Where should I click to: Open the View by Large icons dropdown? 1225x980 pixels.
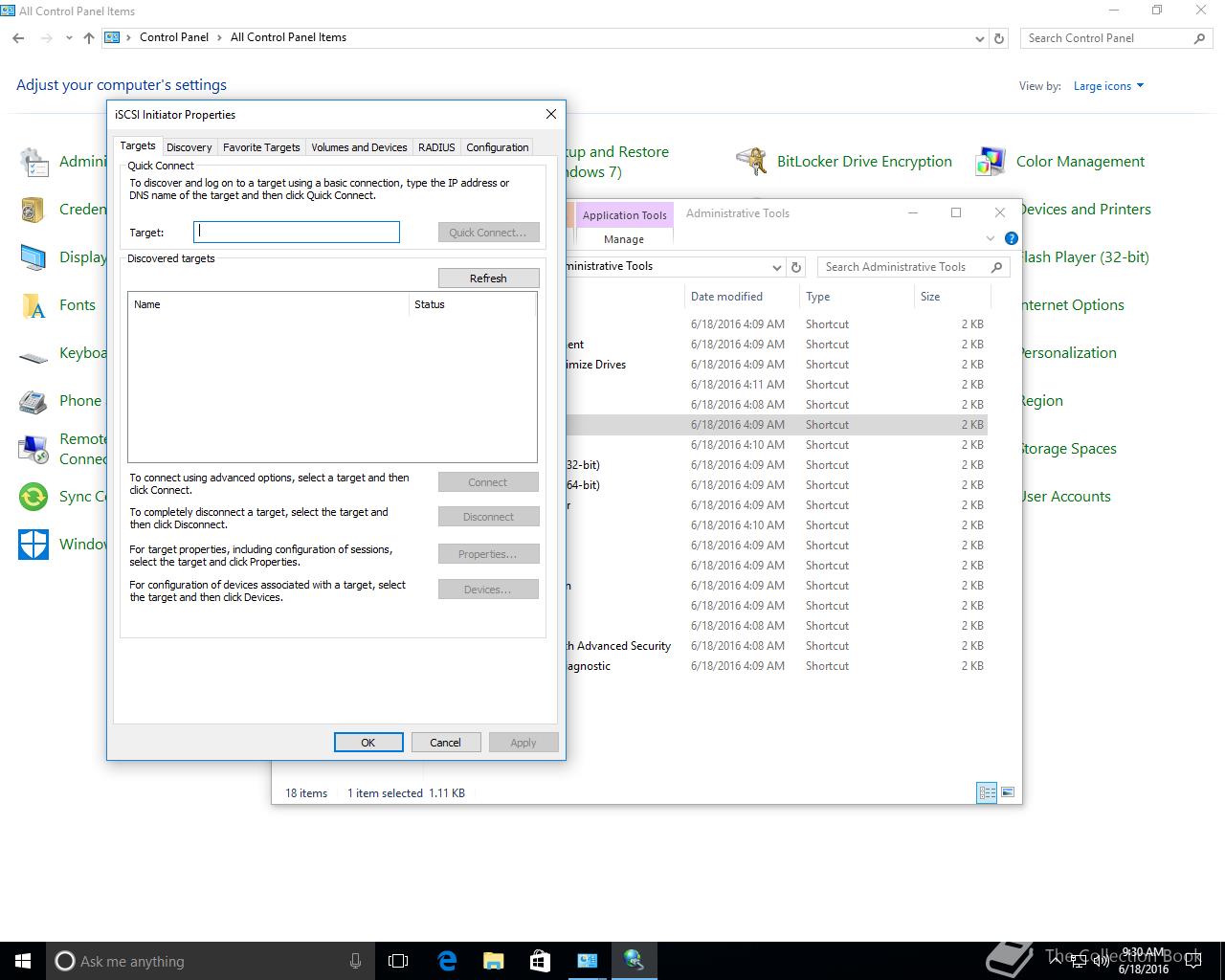click(x=1108, y=86)
